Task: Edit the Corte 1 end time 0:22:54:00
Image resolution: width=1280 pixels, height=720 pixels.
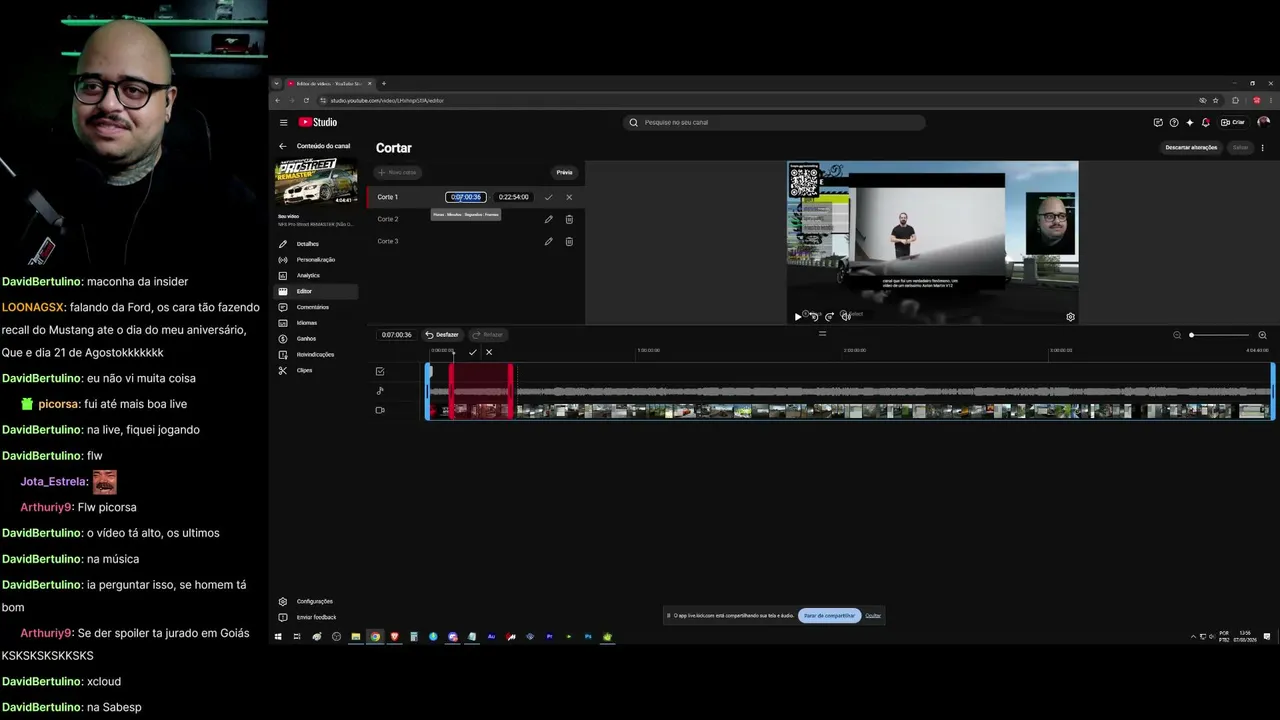Action: 513,197
